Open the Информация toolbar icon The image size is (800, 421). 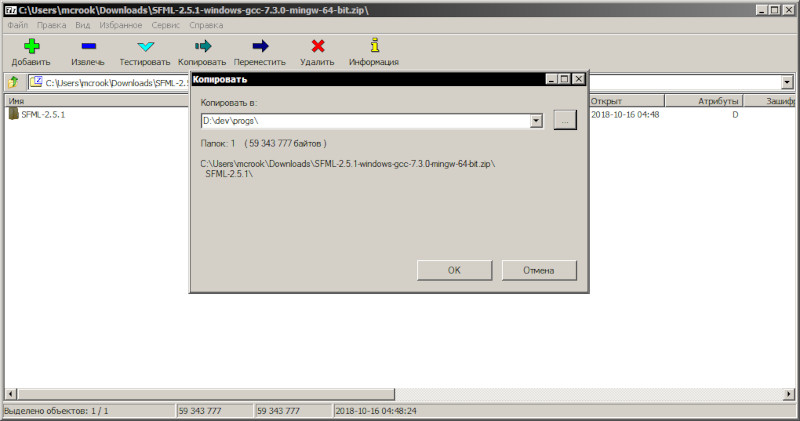click(x=375, y=45)
